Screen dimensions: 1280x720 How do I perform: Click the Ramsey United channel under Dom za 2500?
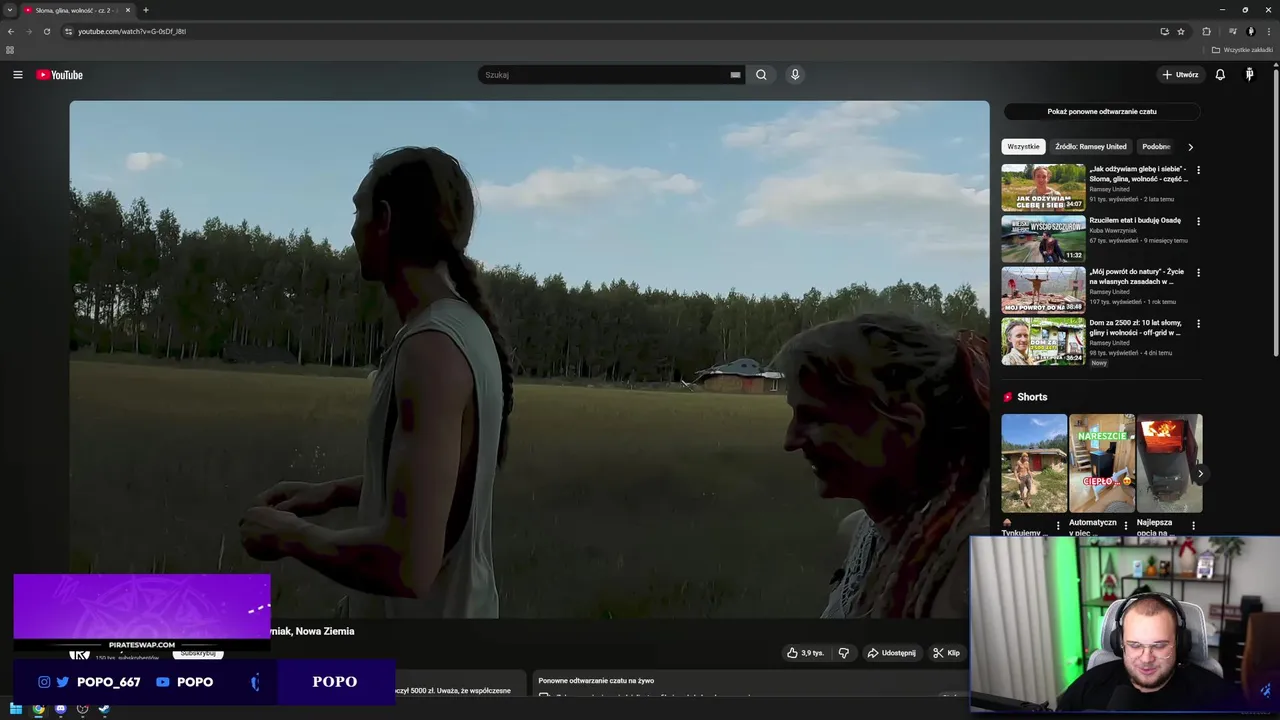pyautogui.click(x=1110, y=343)
